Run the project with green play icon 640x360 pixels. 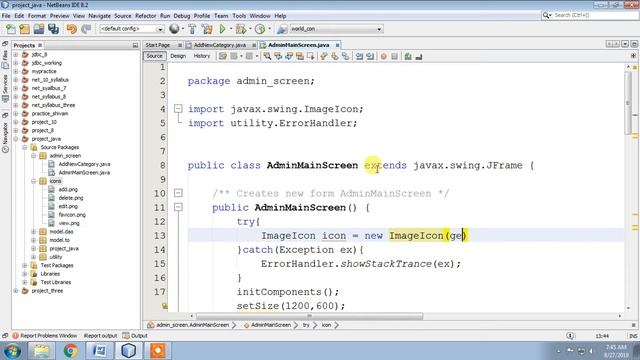(x=222, y=29)
